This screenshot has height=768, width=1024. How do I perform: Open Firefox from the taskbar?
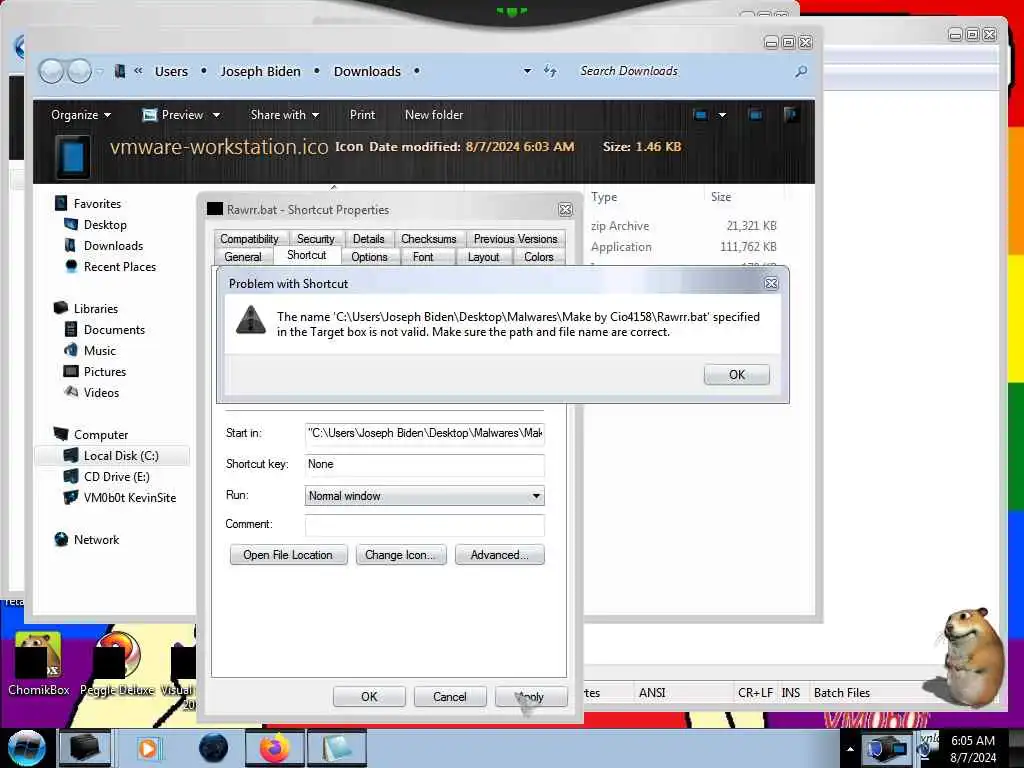point(274,748)
